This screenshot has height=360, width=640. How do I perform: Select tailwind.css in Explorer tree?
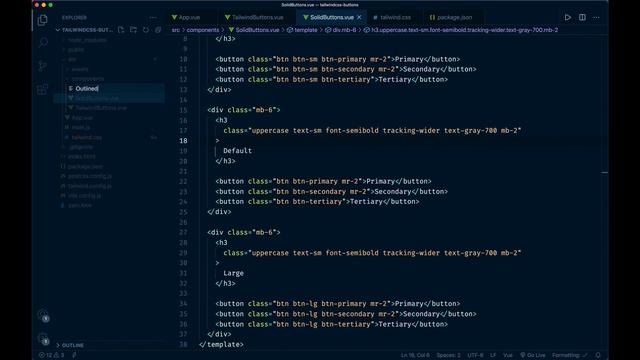pos(87,138)
